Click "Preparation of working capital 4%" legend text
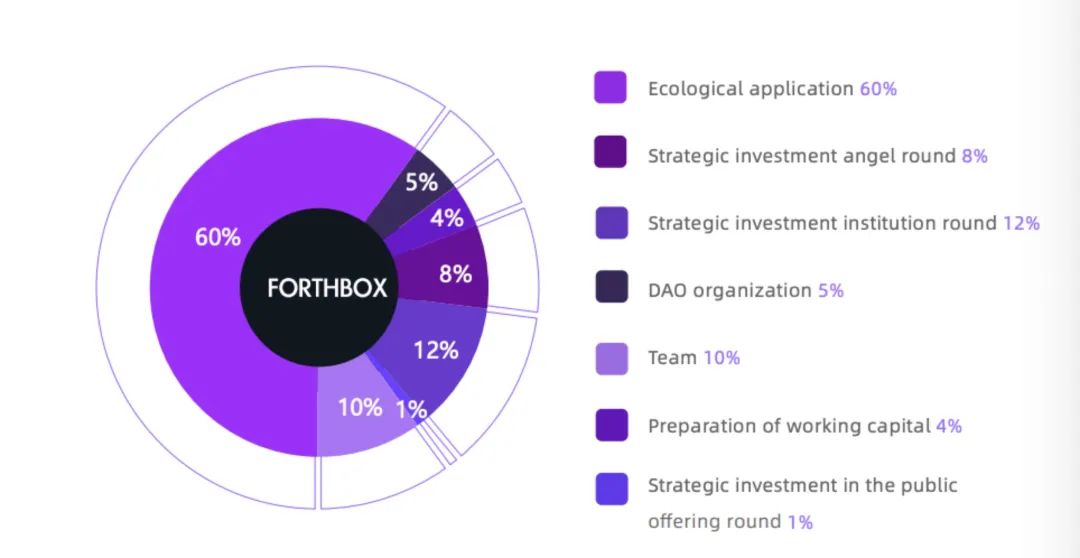Viewport: 1080px width, 558px height. pos(804,425)
